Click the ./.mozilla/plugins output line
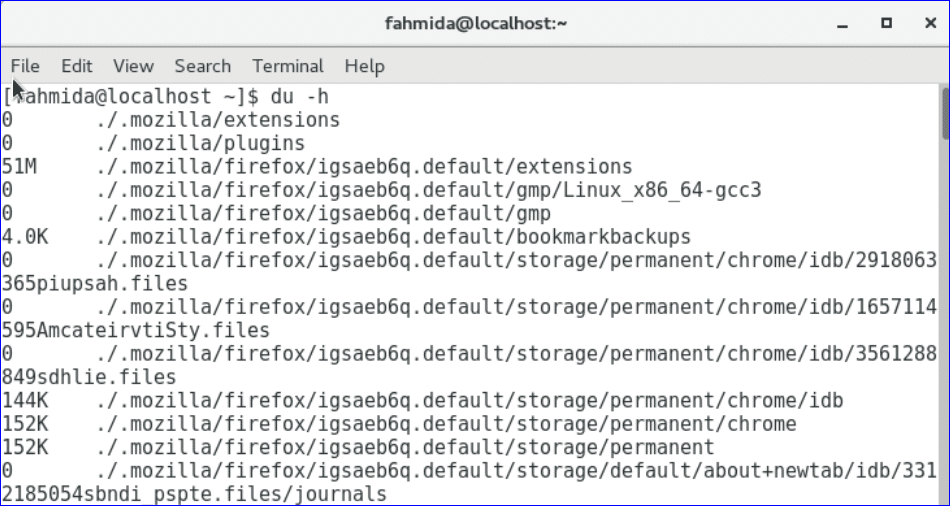 (x=200, y=143)
